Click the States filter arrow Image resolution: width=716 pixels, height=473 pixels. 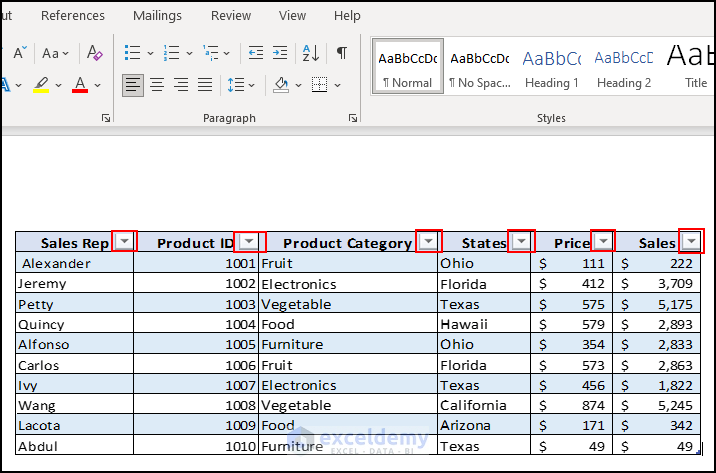click(521, 241)
